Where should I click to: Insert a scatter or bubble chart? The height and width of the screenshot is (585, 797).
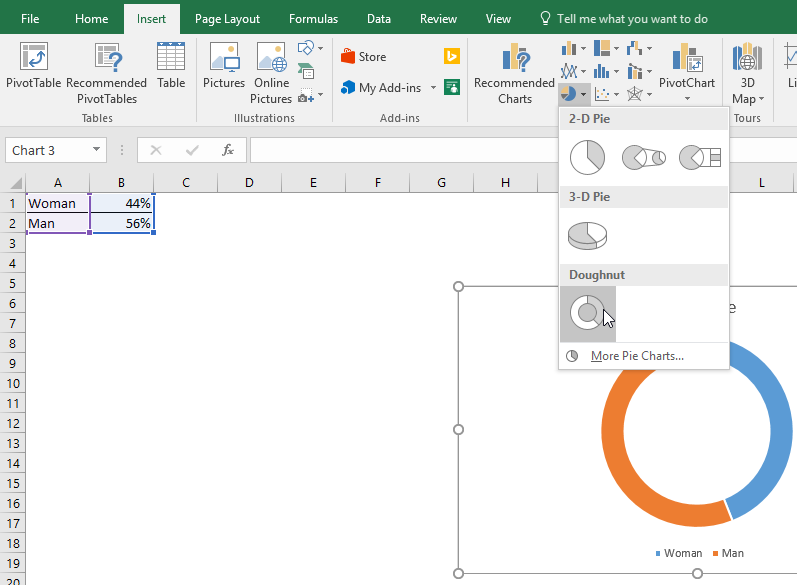(602, 94)
